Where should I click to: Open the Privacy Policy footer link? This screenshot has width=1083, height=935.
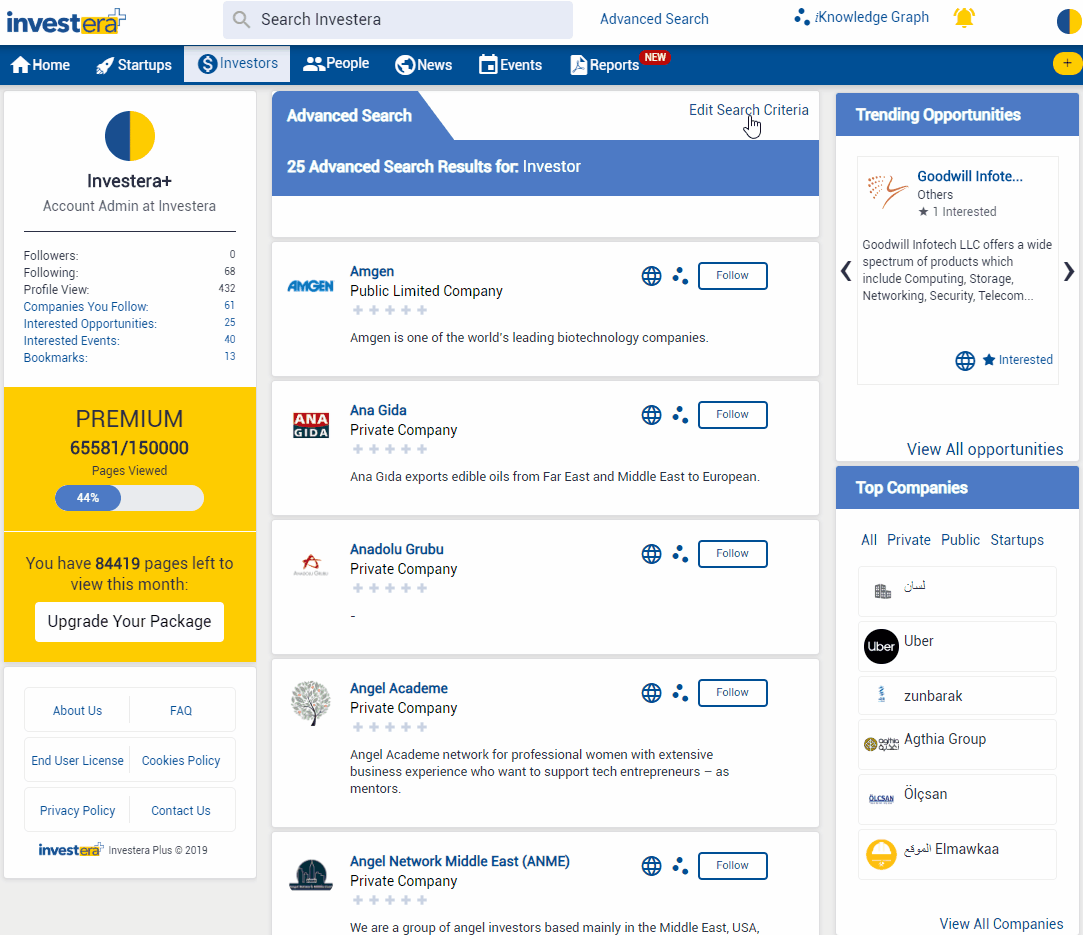click(77, 810)
